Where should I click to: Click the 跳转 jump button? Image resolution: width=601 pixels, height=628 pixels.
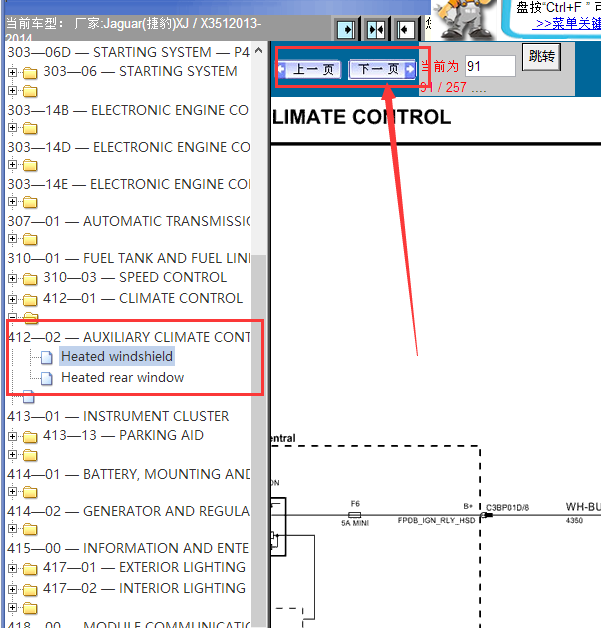541,56
